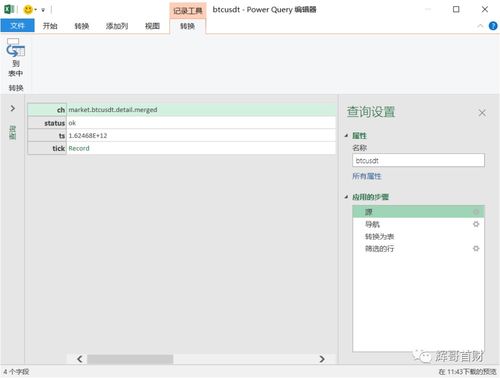Click the Excel icon in title bar

(x=9, y=9)
